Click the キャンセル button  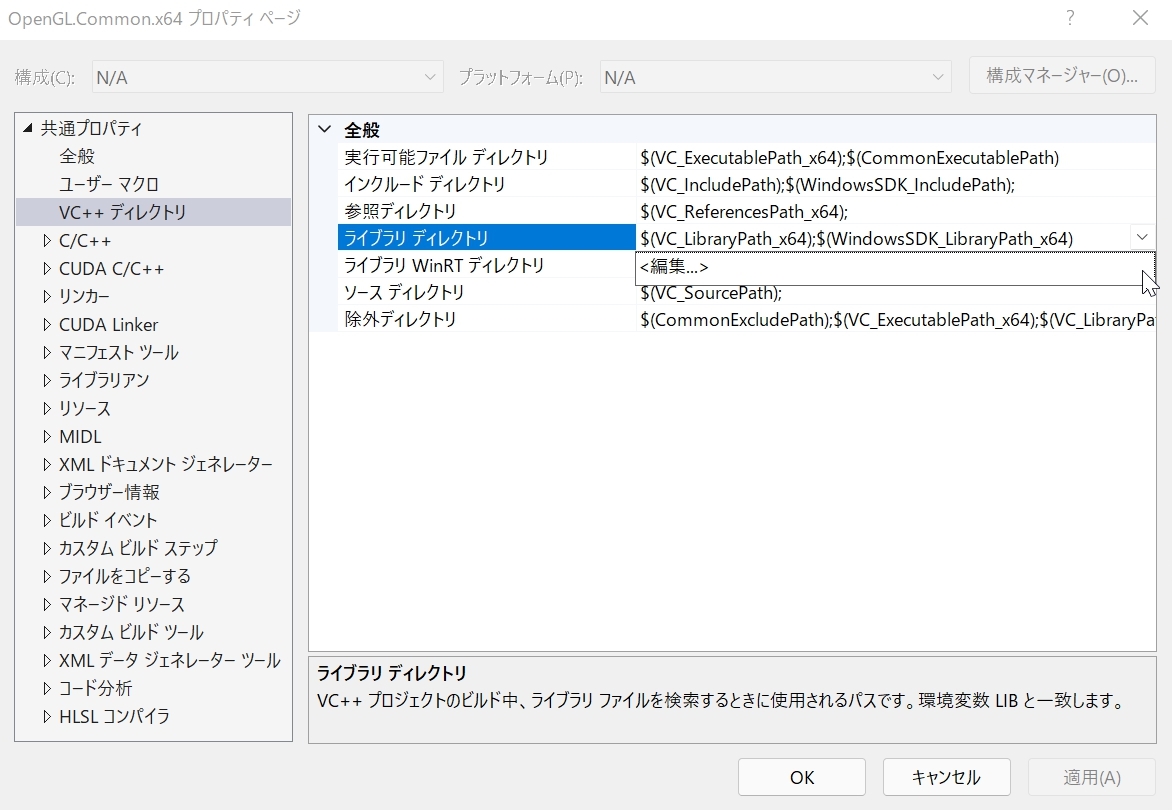[x=946, y=777]
